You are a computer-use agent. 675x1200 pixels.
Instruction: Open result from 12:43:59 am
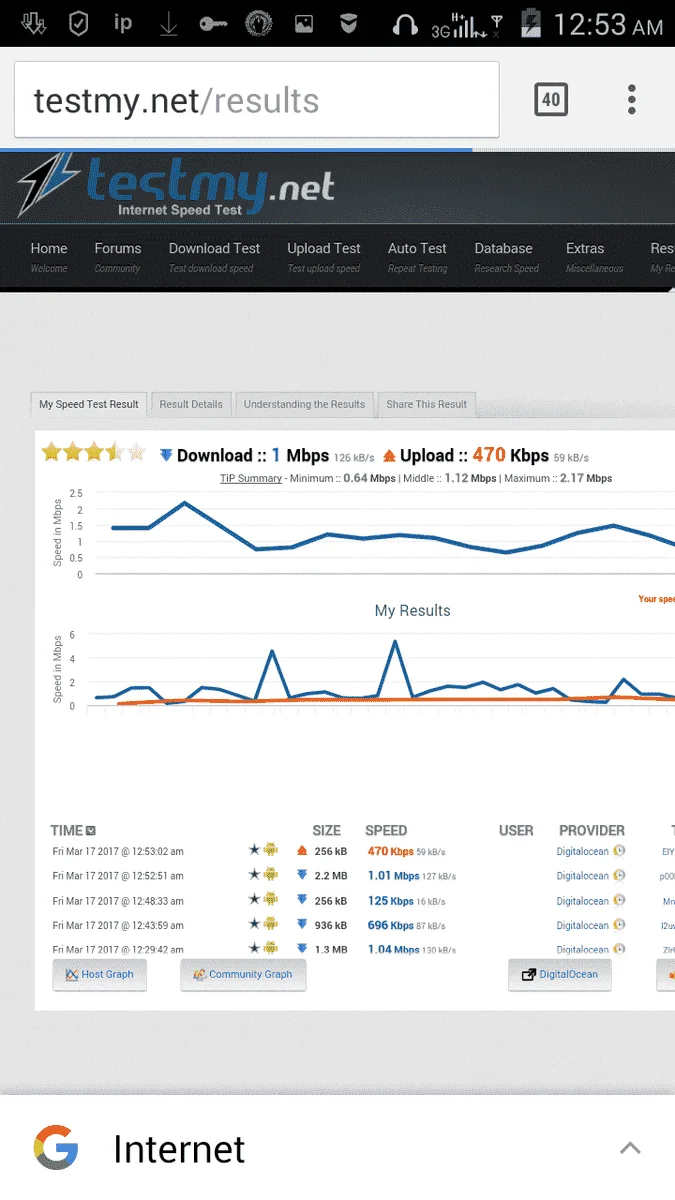point(118,926)
